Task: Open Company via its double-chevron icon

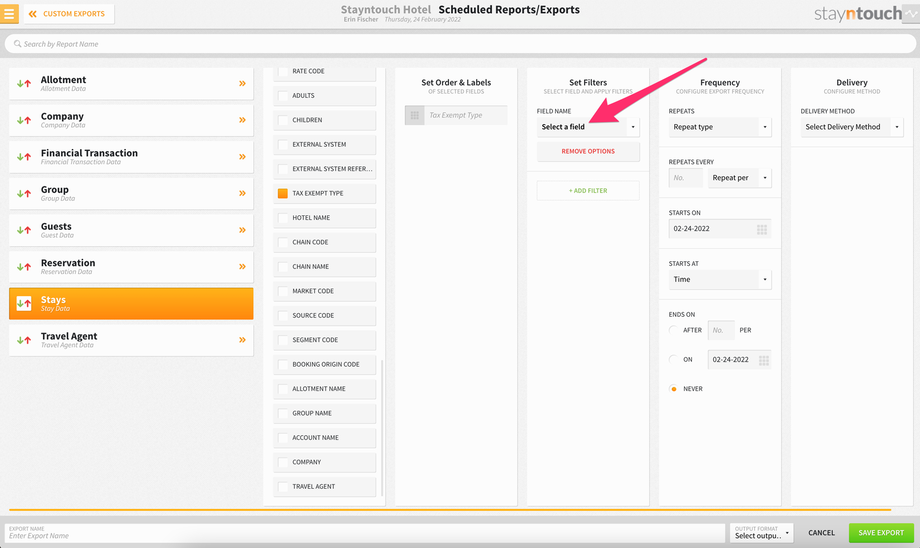Action: tap(242, 120)
